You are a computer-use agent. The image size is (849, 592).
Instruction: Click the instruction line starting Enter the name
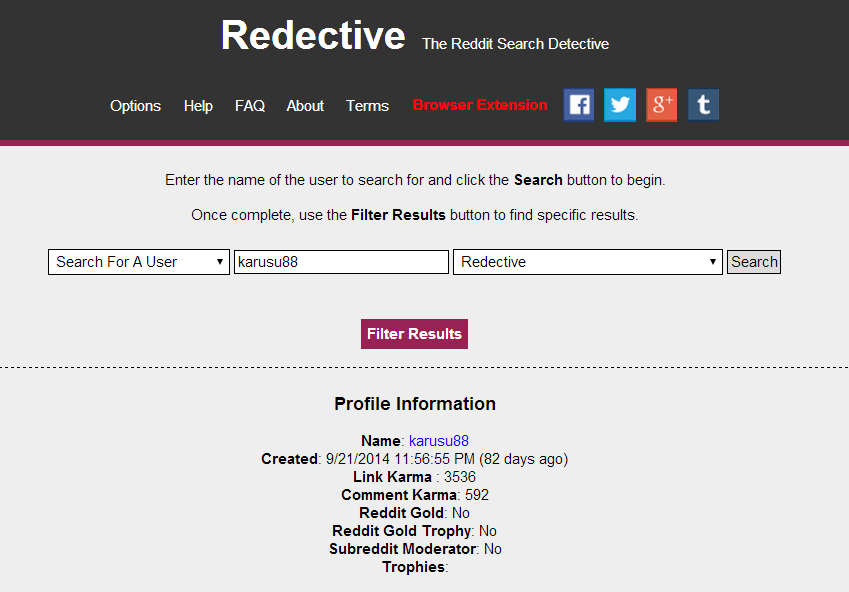pos(415,180)
